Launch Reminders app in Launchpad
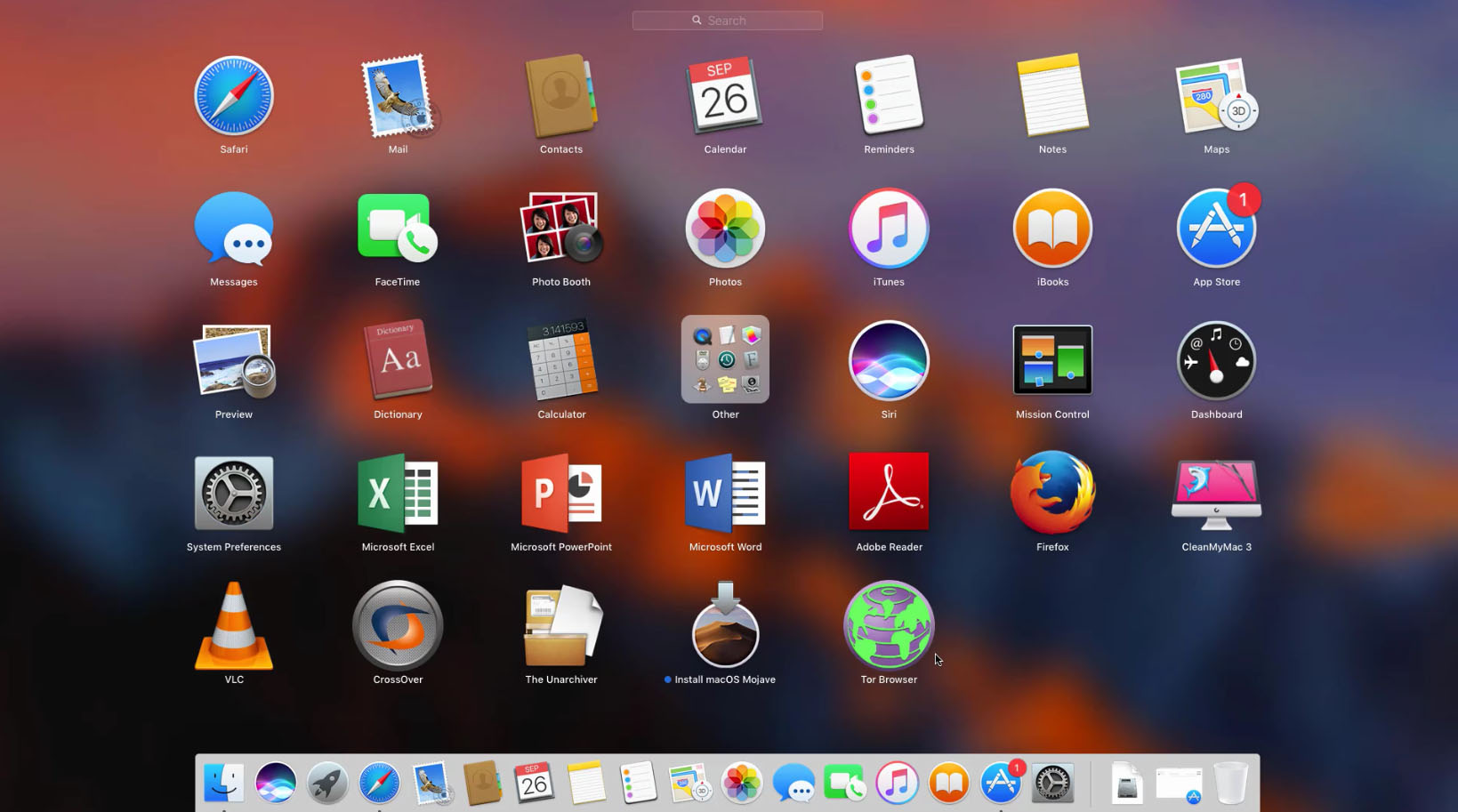The width and height of the screenshot is (1458, 812). pyautogui.click(x=889, y=96)
